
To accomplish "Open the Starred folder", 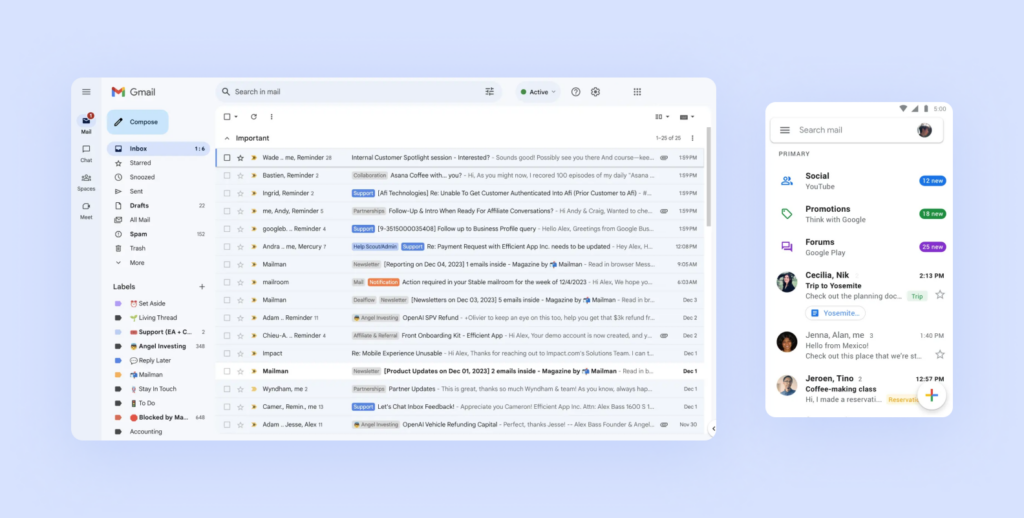I will (x=140, y=163).
